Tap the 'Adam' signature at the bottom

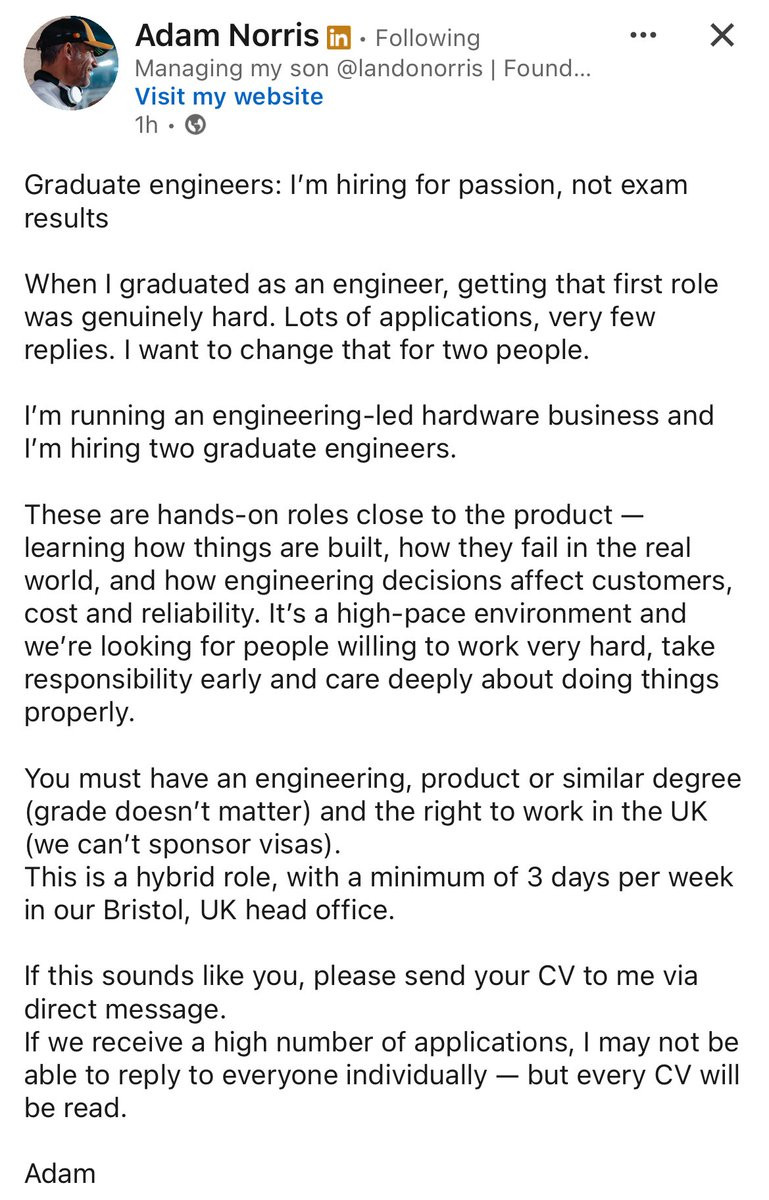pos(60,1172)
